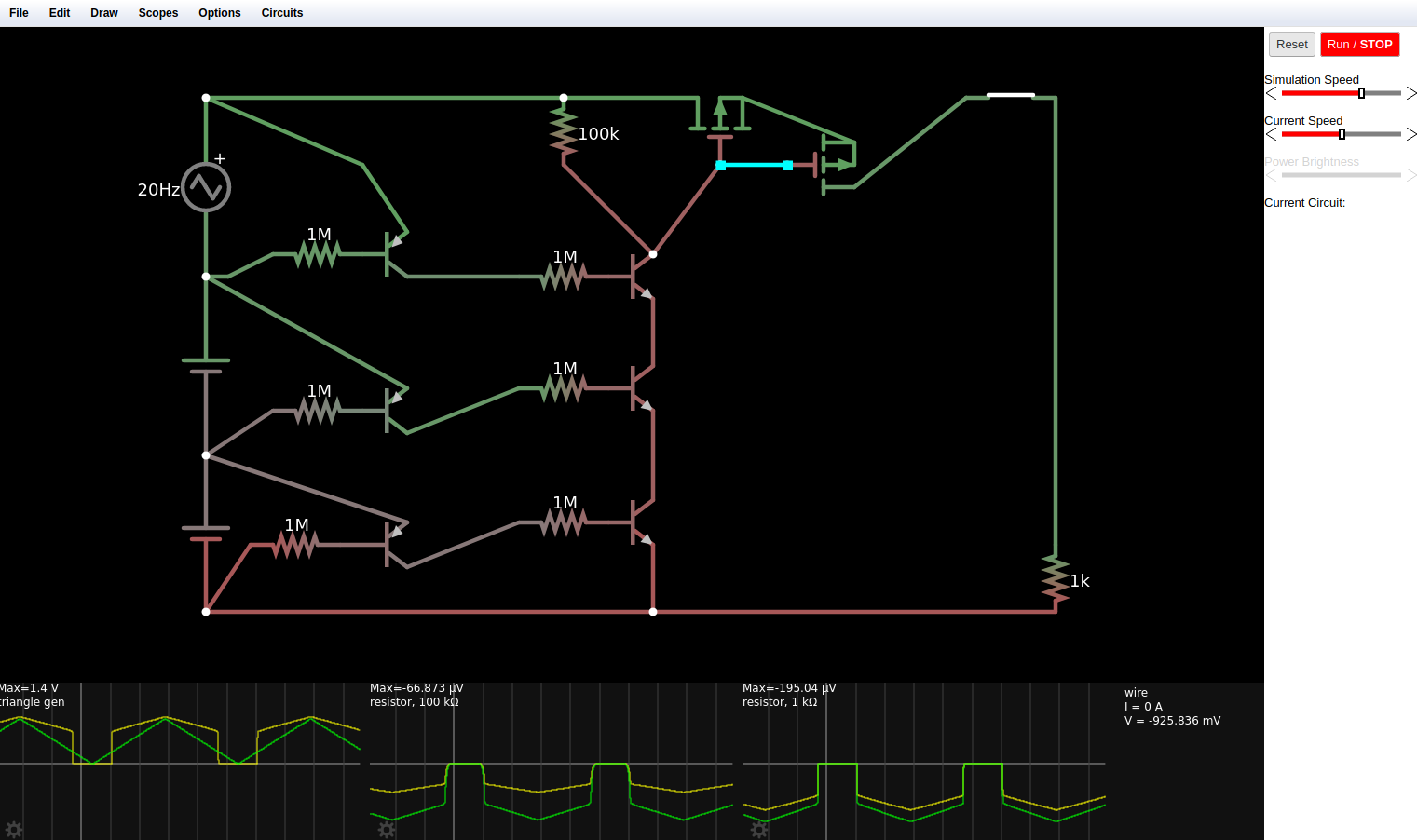
Task: Select the middle-right 1M base resistor
Action: pyautogui.click(x=564, y=387)
